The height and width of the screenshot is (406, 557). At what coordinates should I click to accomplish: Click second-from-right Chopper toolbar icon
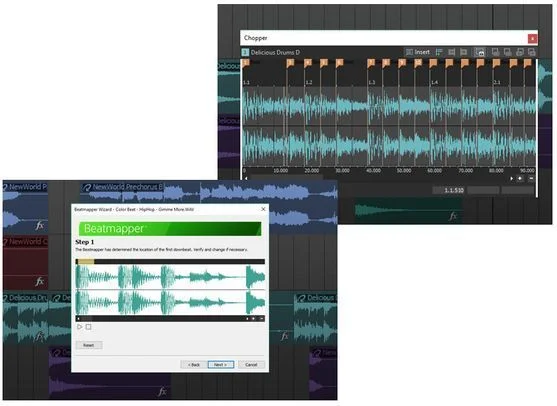click(520, 52)
